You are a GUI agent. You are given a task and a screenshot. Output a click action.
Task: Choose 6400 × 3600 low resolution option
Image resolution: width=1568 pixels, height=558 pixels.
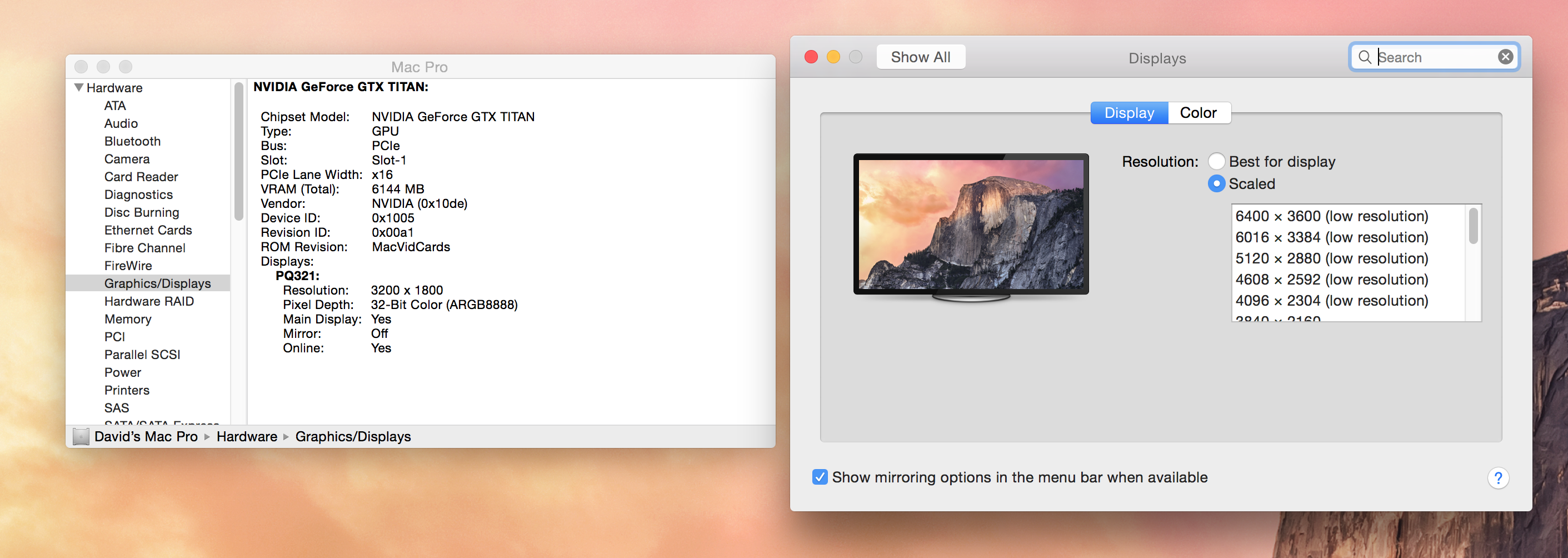1331,216
